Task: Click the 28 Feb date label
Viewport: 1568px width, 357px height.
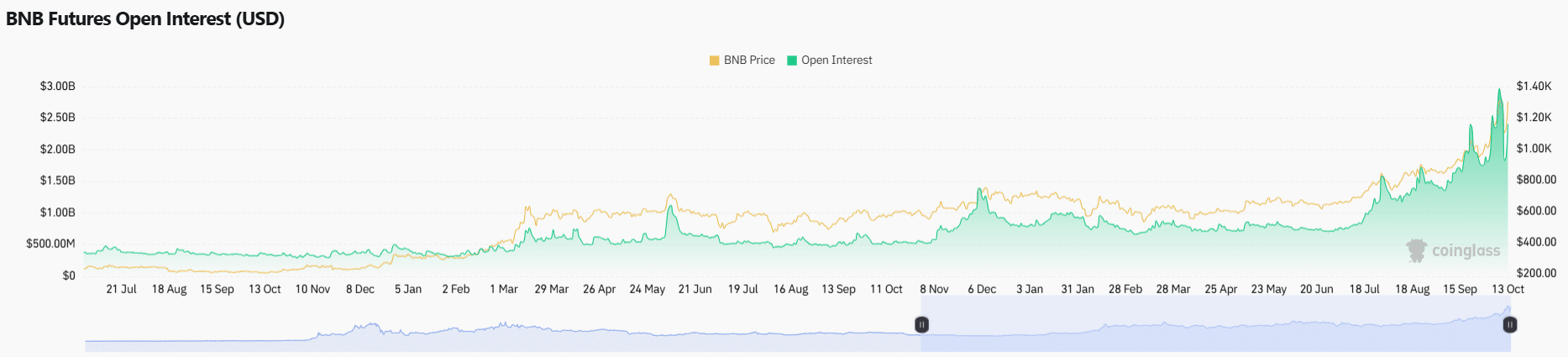Action: tap(1125, 289)
